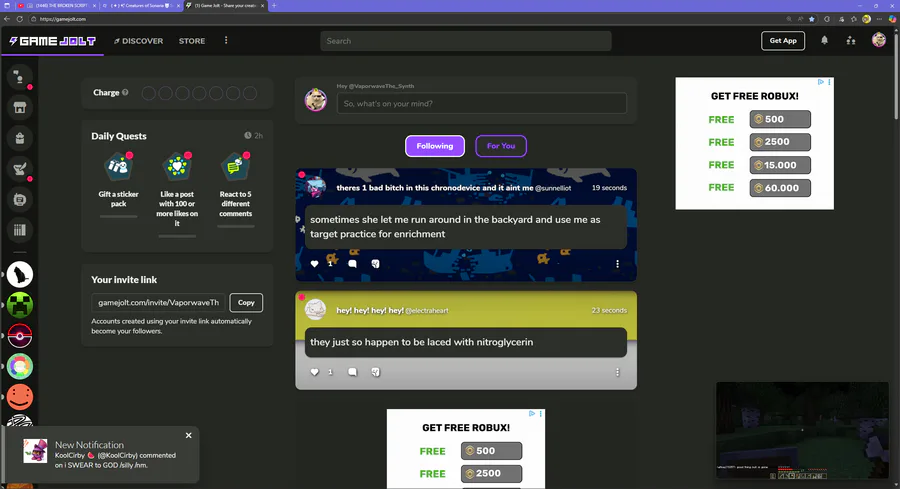The width and height of the screenshot is (900, 489).
Task: Open @sunnelliot profile link
Action: tap(553, 188)
